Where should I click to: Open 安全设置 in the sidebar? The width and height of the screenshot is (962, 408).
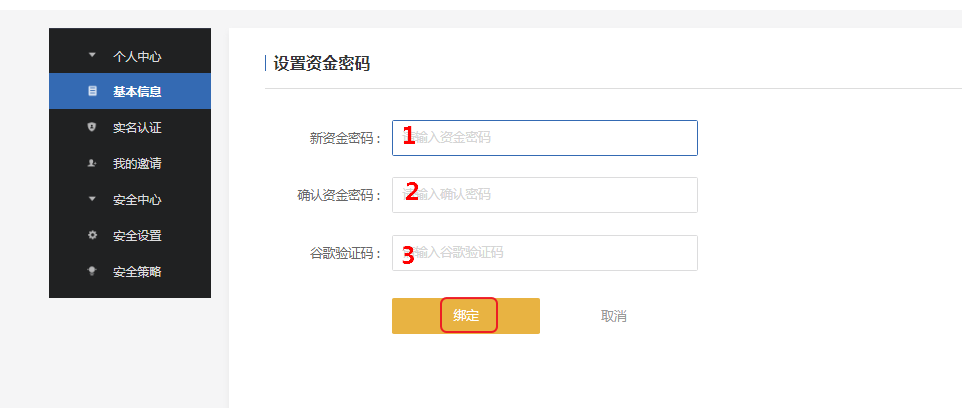tap(130, 236)
